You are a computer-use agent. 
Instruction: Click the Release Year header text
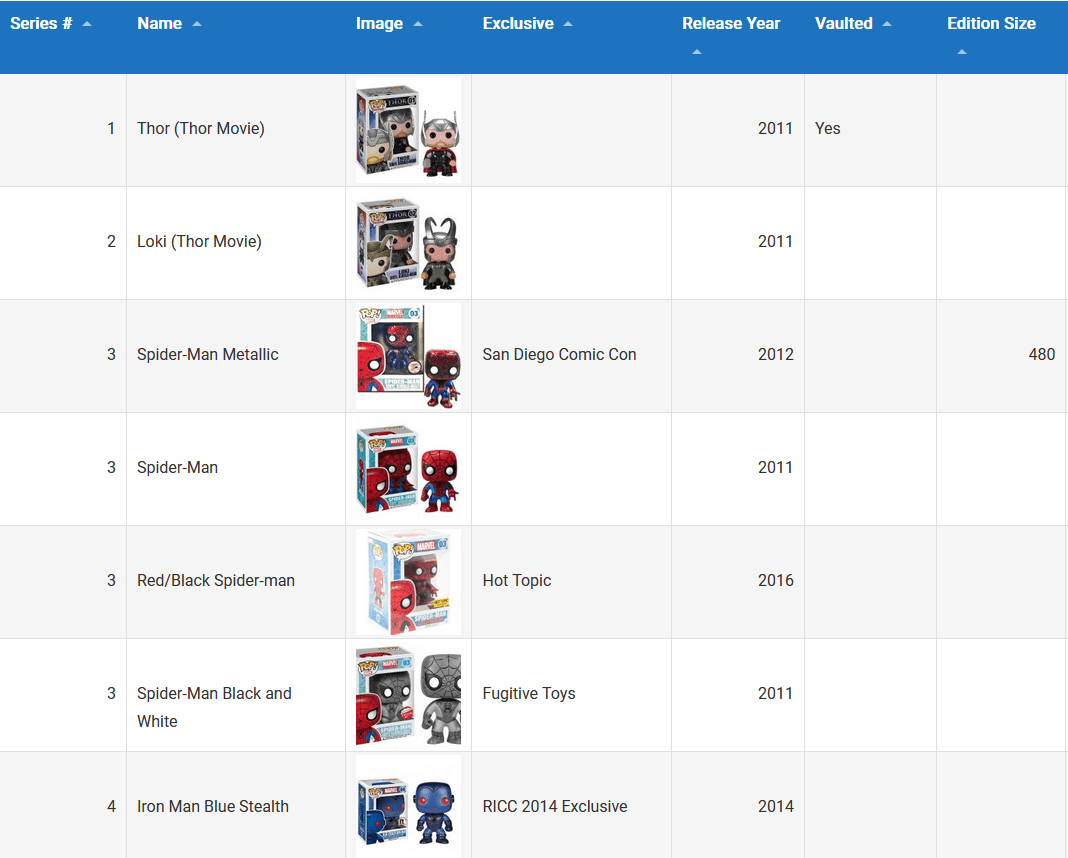(x=731, y=24)
